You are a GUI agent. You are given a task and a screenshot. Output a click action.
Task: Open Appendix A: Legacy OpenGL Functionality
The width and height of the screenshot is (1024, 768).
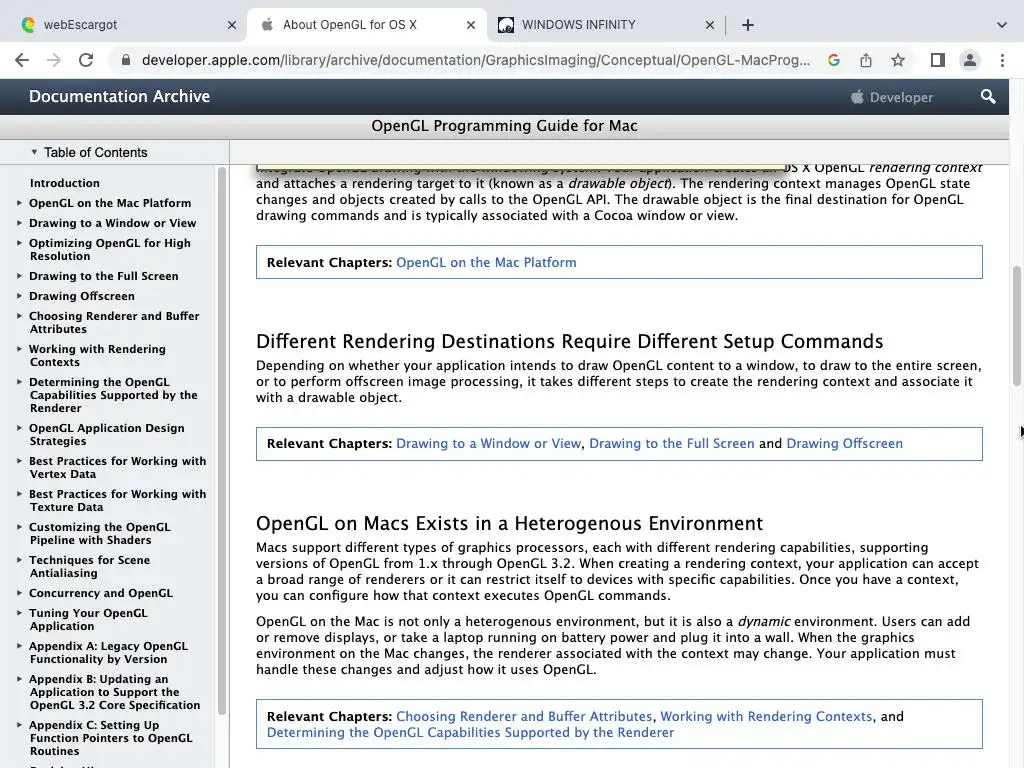coord(108,652)
